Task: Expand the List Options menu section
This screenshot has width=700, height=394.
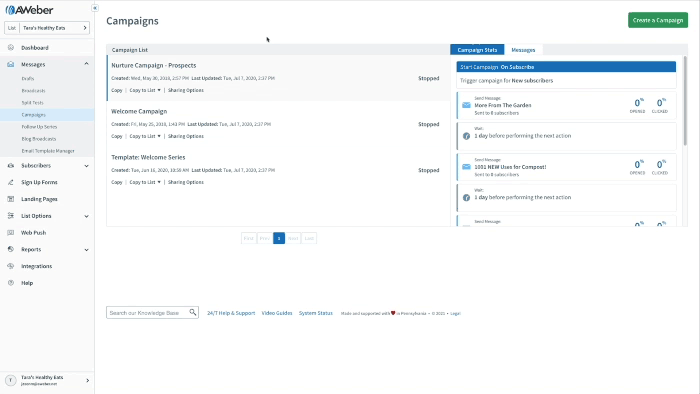Action: pyautogui.click(x=86, y=216)
